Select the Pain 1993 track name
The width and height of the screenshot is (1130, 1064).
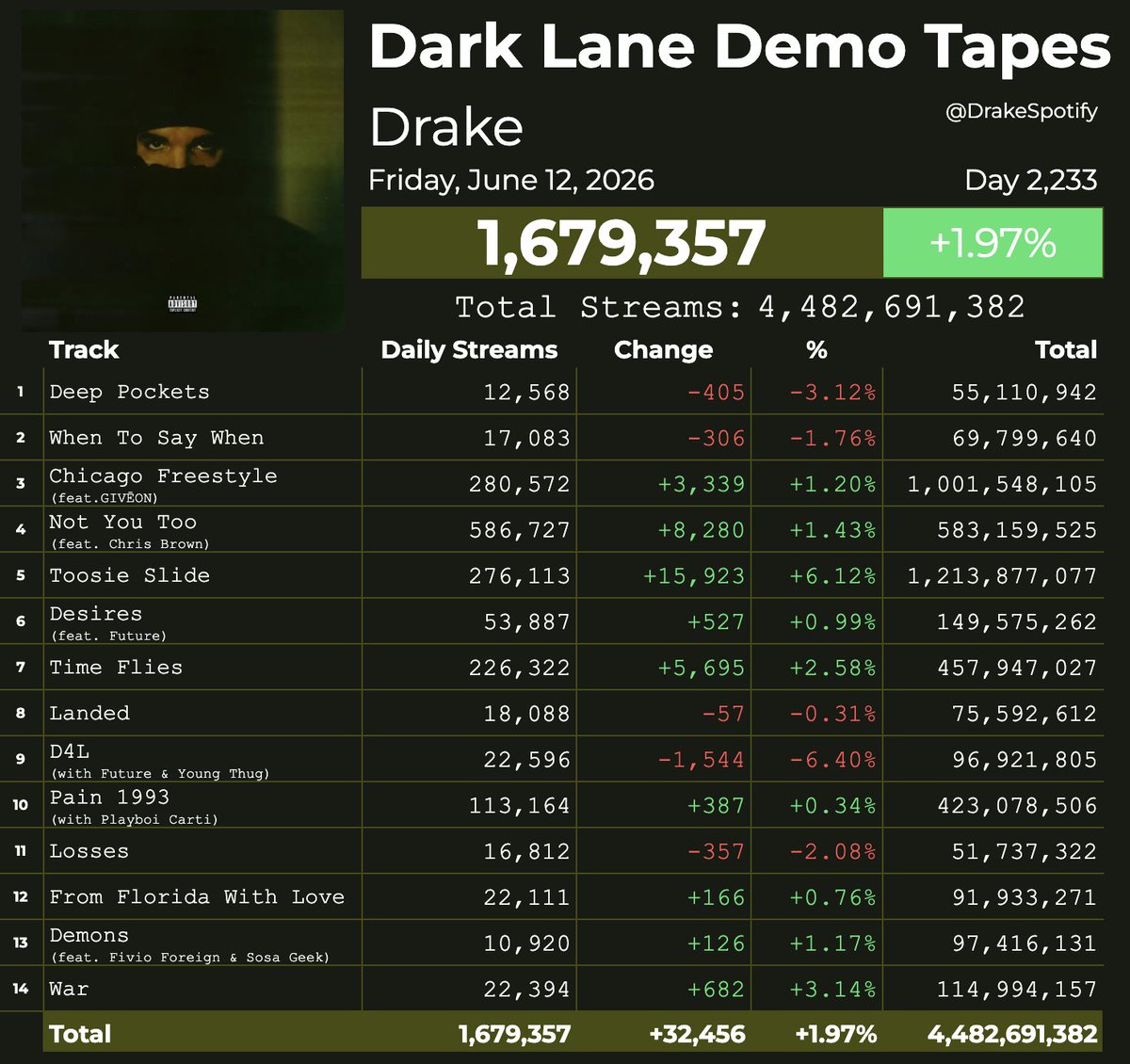coord(109,798)
